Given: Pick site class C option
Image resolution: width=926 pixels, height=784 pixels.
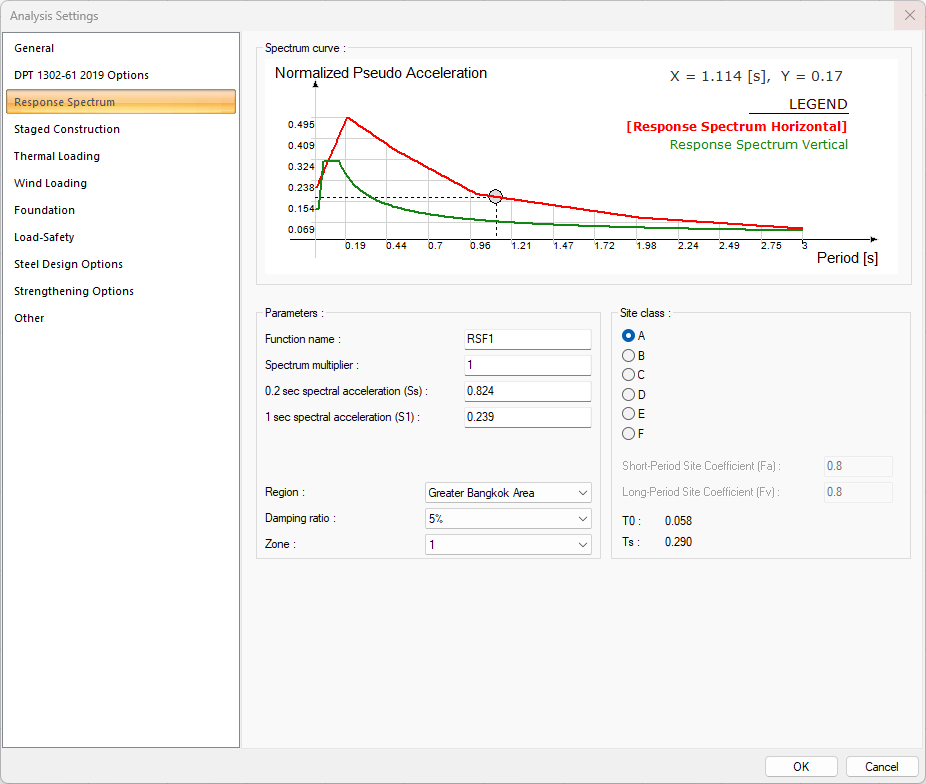Looking at the screenshot, I should click(629, 375).
